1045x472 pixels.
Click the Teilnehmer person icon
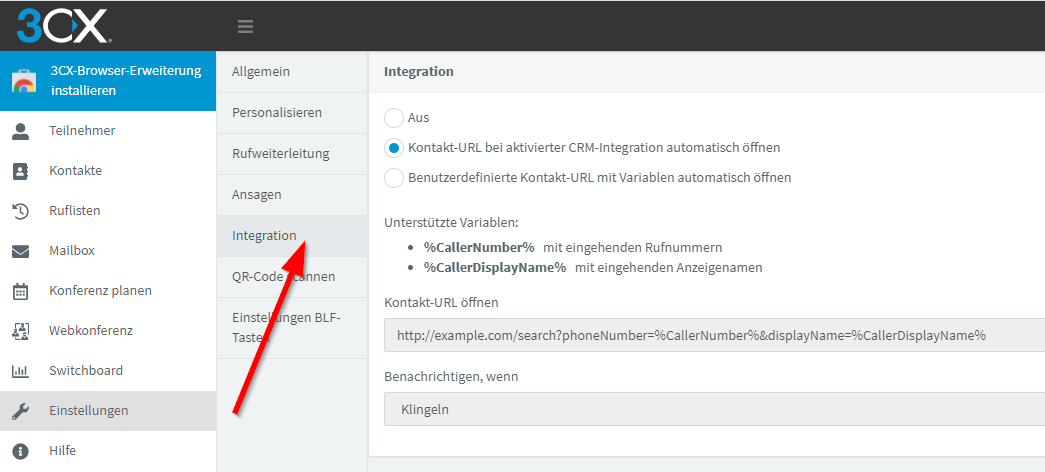click(21, 131)
